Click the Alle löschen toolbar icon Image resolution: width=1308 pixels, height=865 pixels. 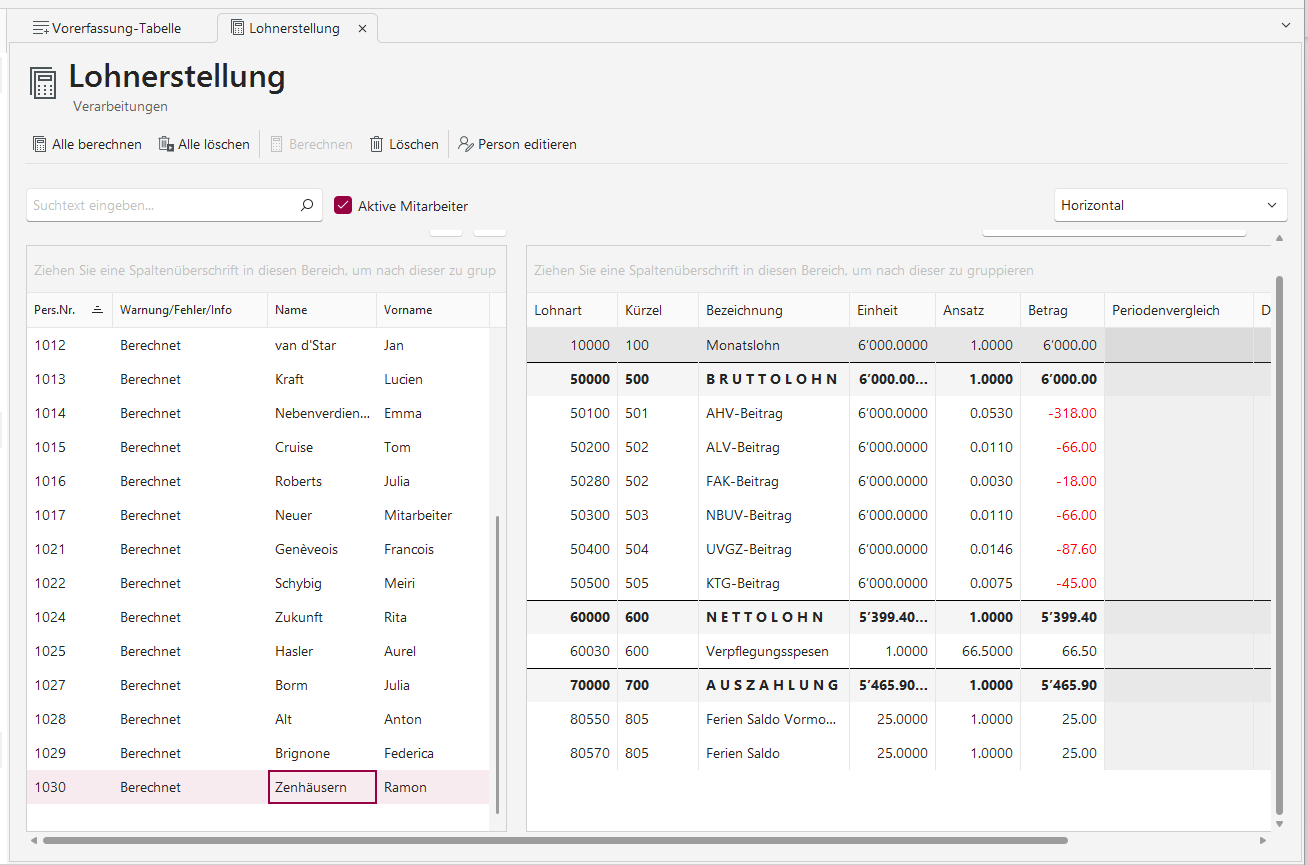166,144
